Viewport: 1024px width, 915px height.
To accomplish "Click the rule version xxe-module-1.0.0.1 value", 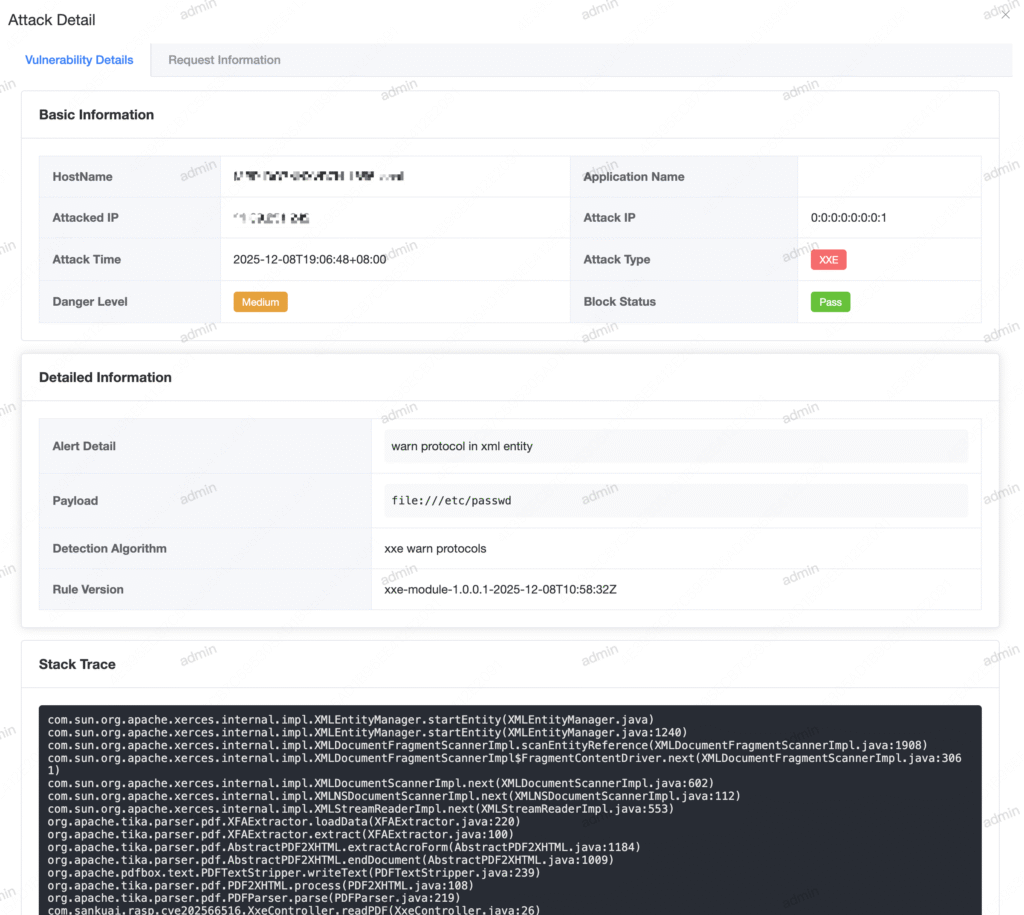I will pos(500,589).
